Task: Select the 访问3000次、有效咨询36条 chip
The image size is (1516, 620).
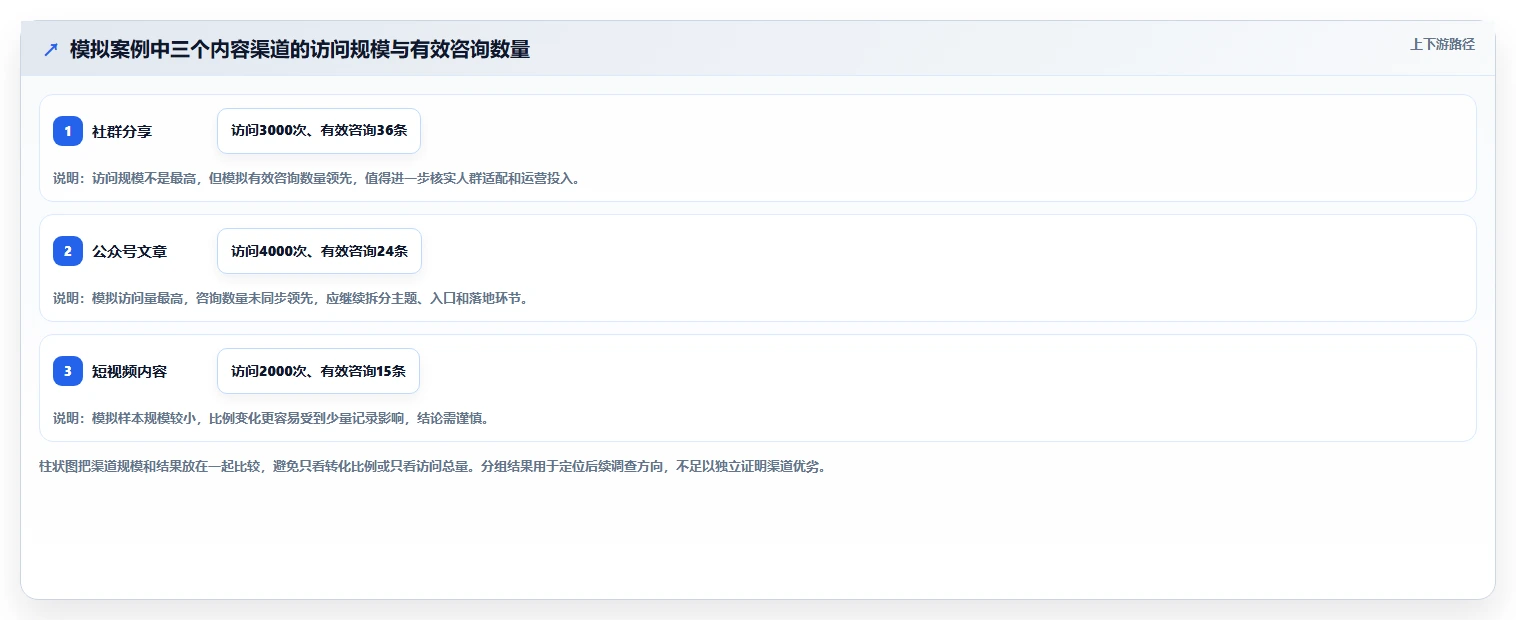Action: click(319, 131)
